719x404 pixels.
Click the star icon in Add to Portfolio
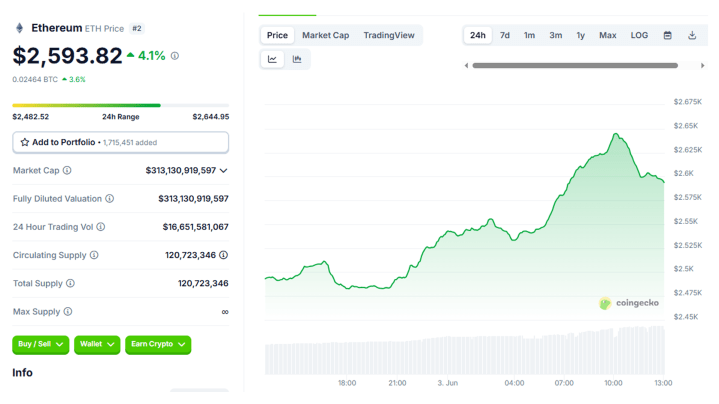point(25,143)
